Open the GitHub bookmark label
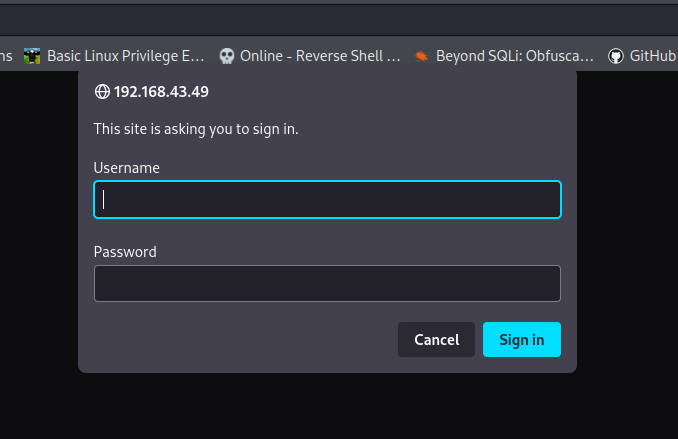 [x=653, y=56]
